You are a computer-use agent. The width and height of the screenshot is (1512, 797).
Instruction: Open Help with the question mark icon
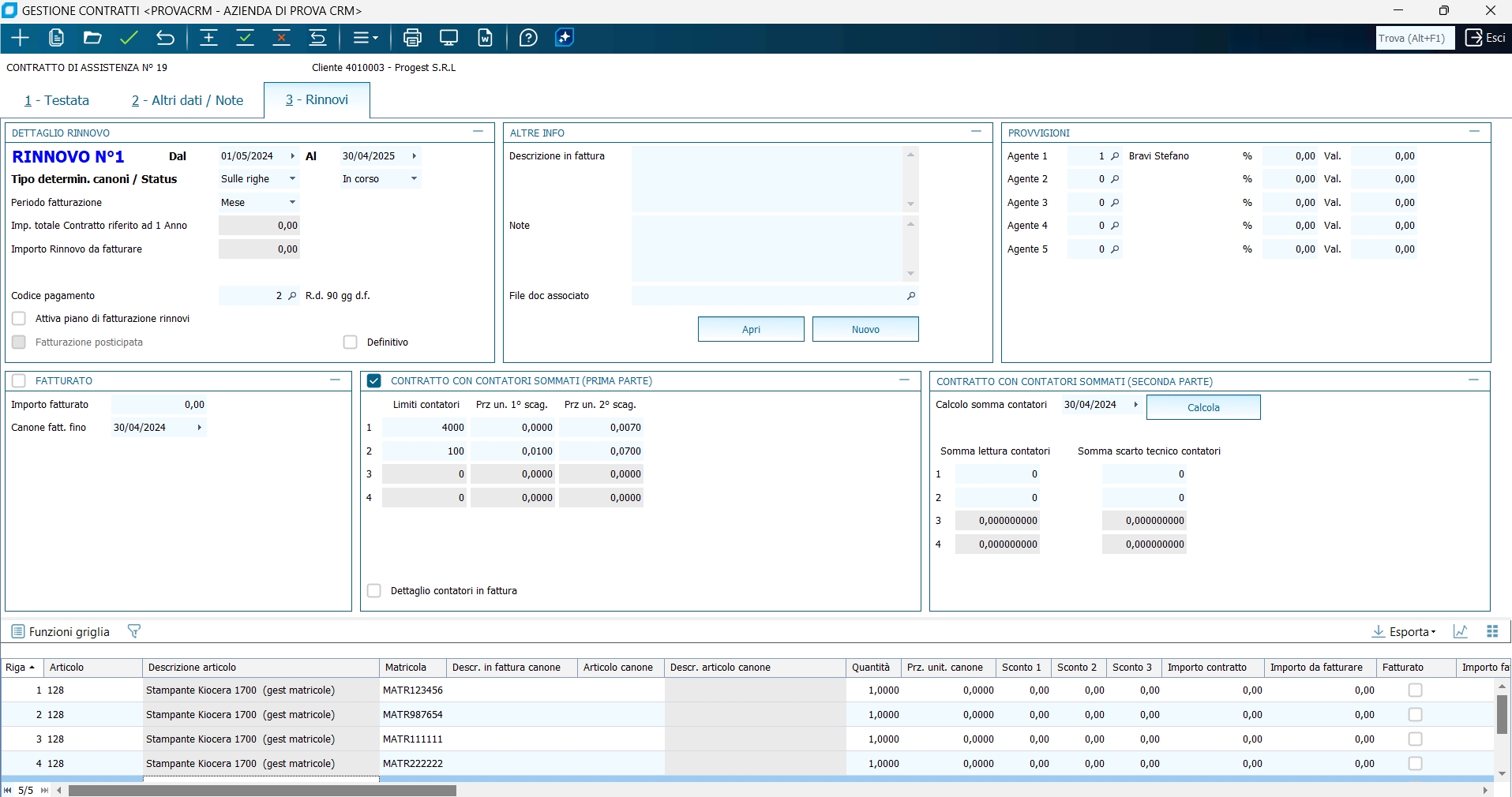528,38
